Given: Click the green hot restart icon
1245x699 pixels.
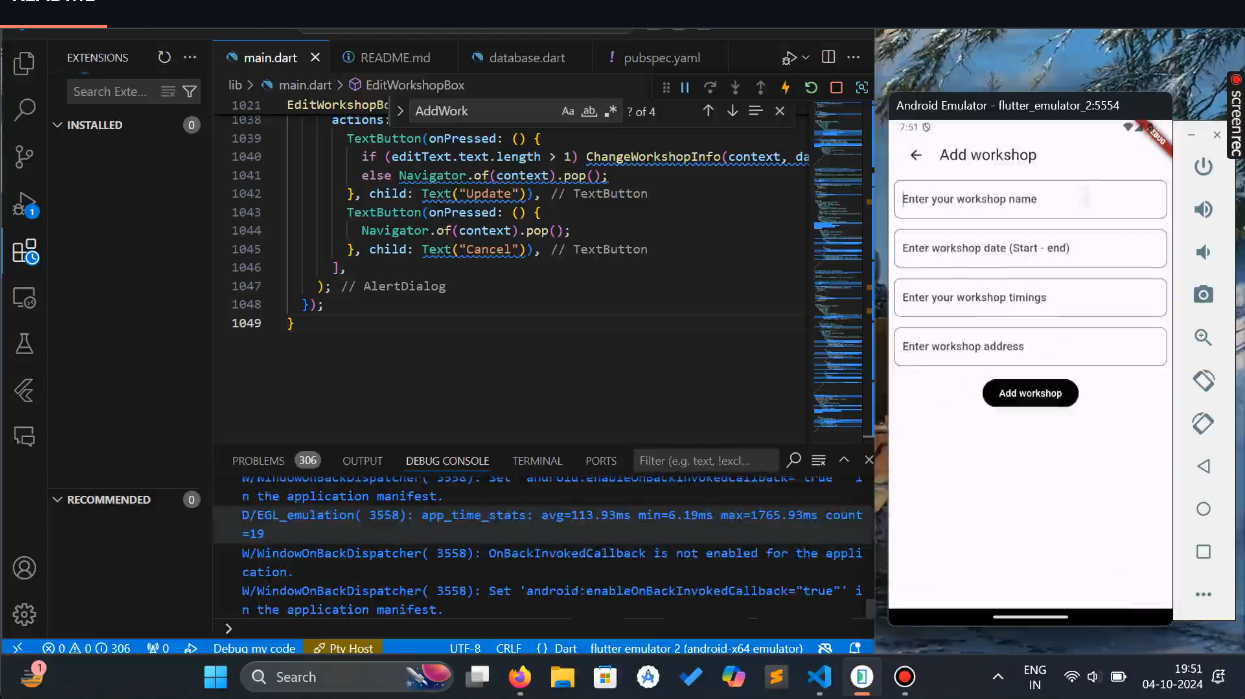Looking at the screenshot, I should 811,88.
